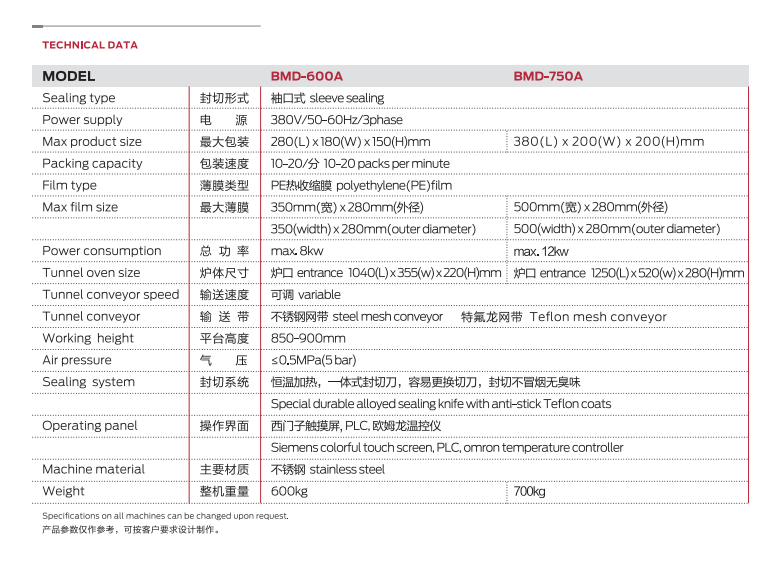Select the Weight row label
760x566 pixels.
pos(63,491)
